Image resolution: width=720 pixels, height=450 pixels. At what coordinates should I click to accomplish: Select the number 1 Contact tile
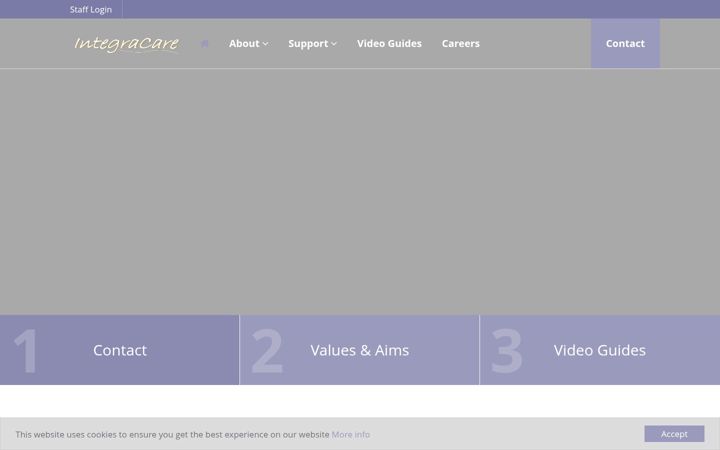tap(119, 350)
